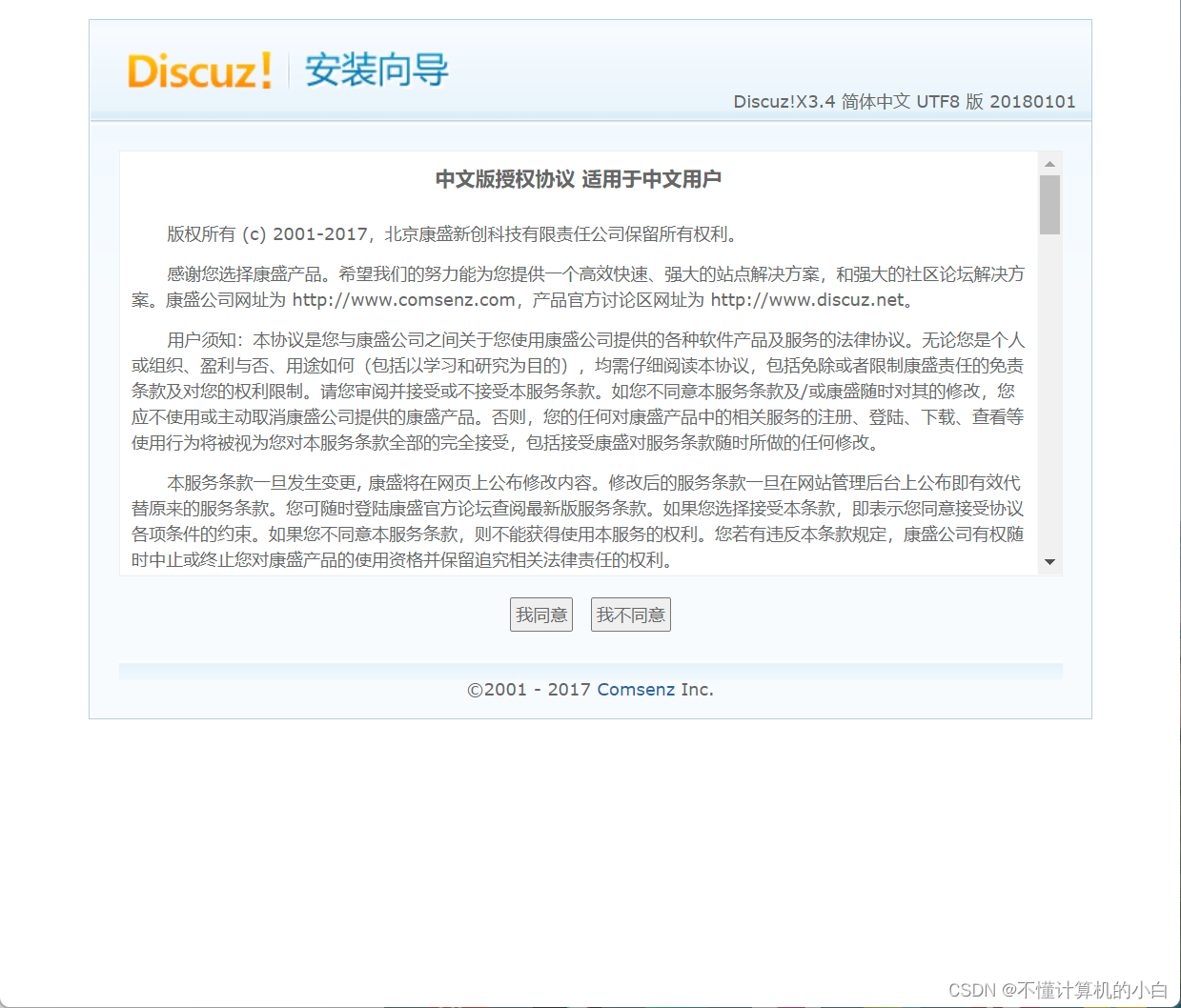Screen dimensions: 1181x1008
Task: Click the 我同意 agree button
Action: 541,615
